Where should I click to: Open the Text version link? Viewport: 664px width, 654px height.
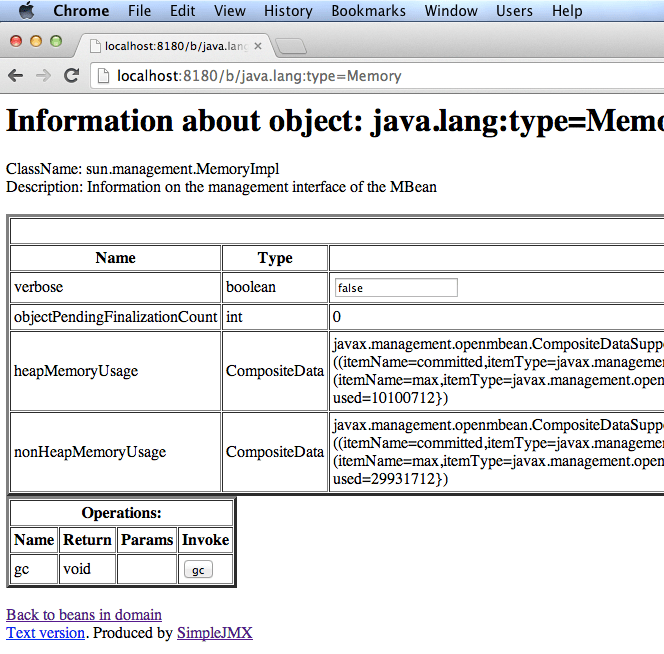click(x=45, y=633)
